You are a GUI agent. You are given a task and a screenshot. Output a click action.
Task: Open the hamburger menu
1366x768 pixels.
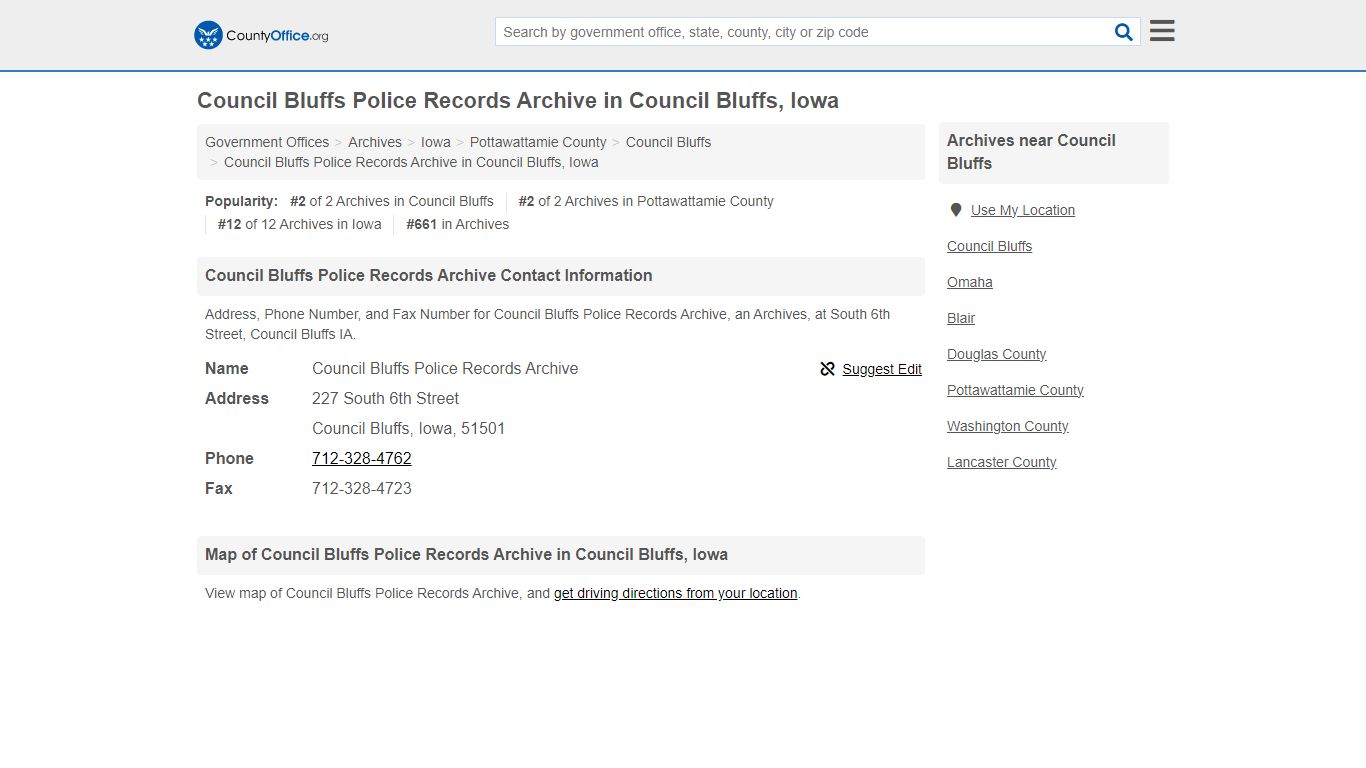click(1162, 31)
